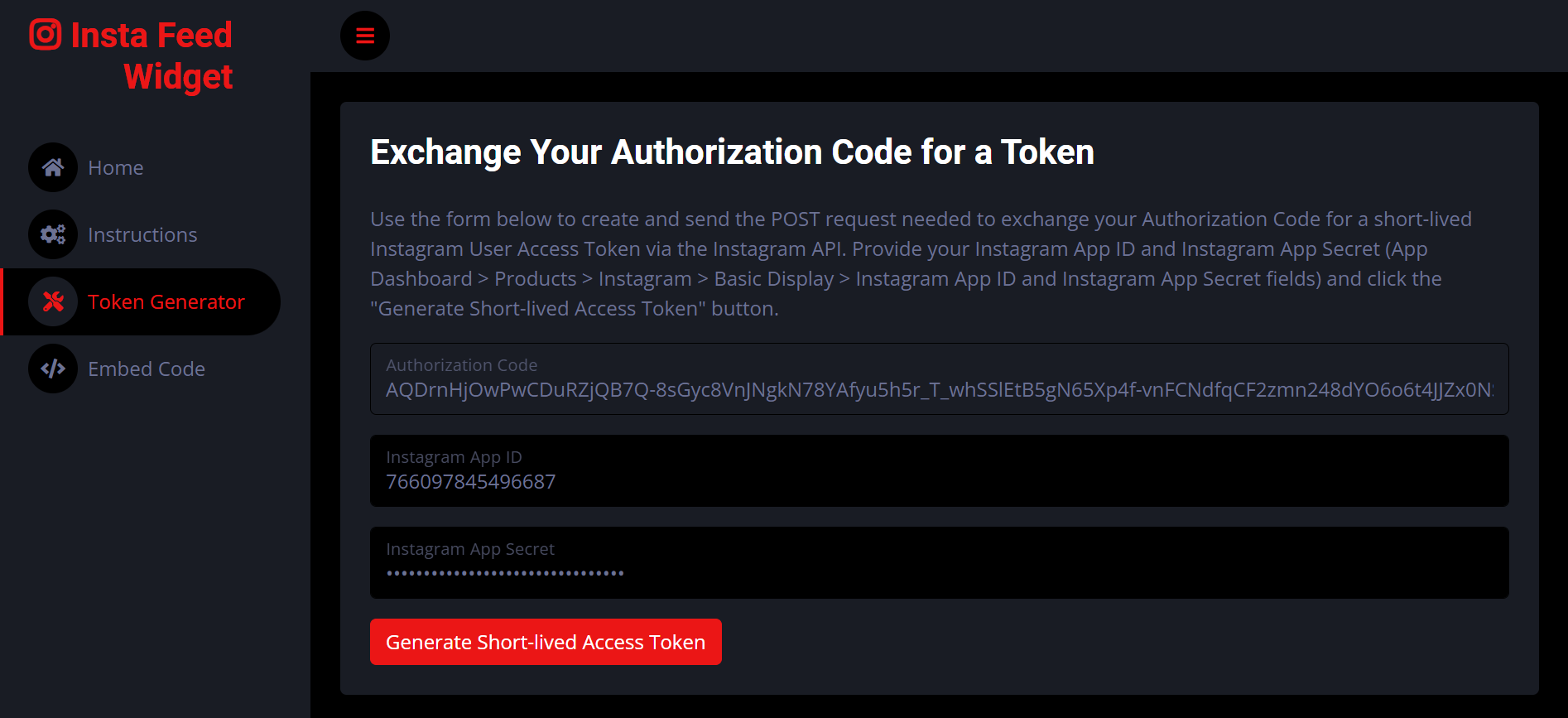The image size is (1568, 718).
Task: Click the App ID number 766097845496687
Action: [x=470, y=482]
